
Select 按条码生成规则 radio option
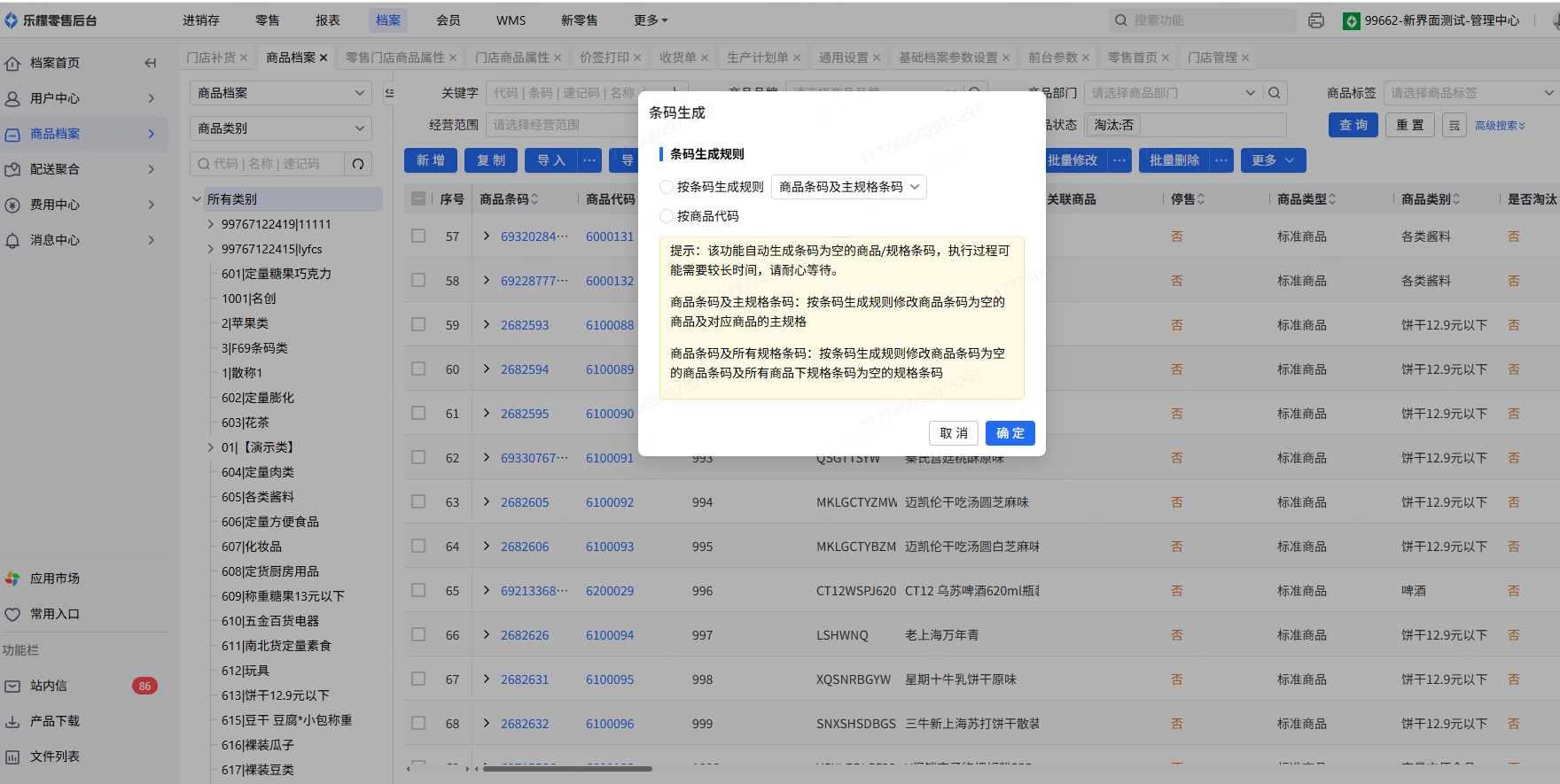(x=667, y=187)
